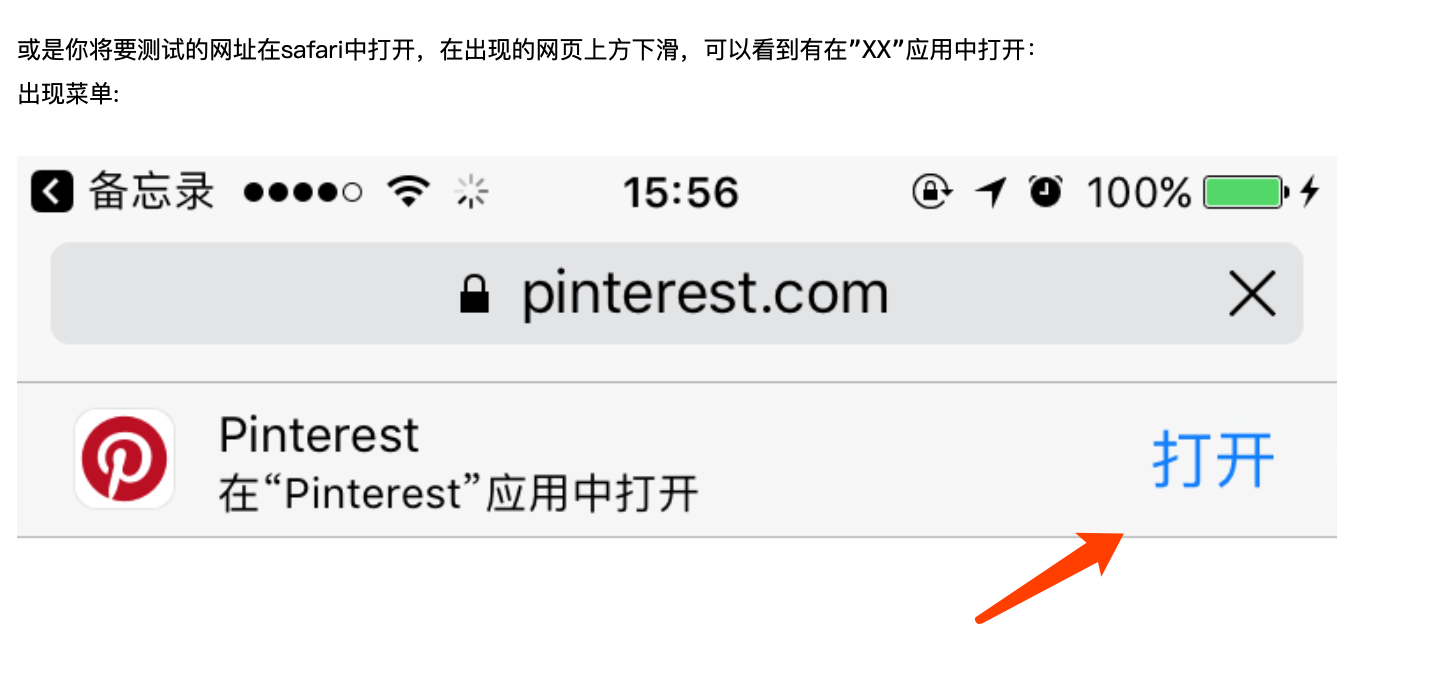The height and width of the screenshot is (686, 1456).
Task: Select the pinterest.com address field
Action: tap(677, 293)
